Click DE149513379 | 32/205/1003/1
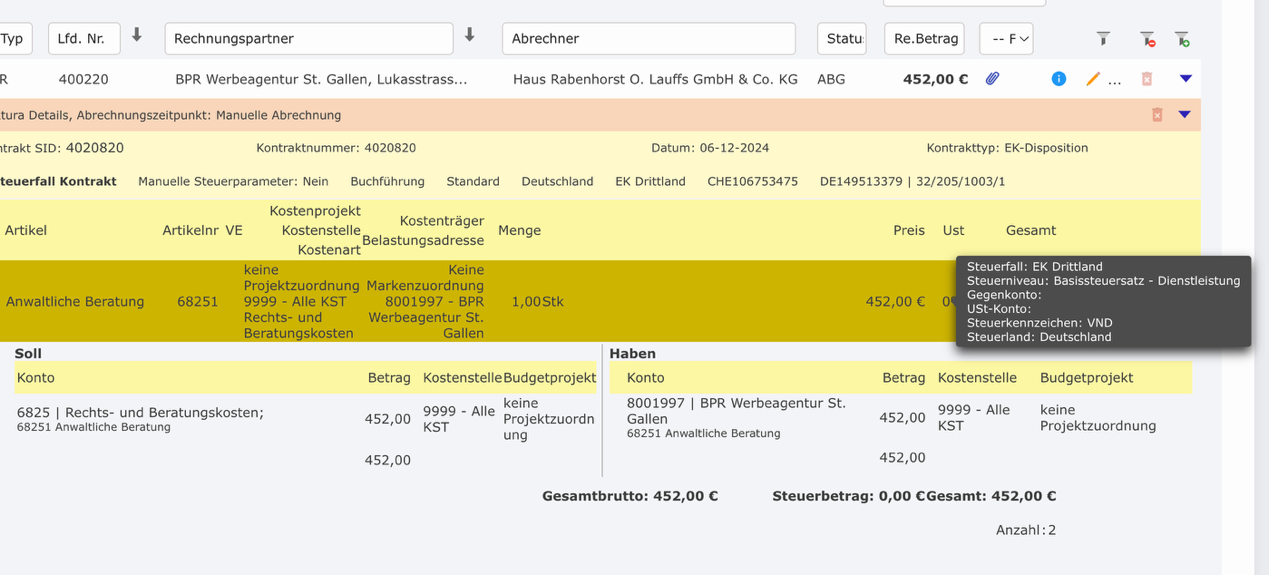Viewport: 1269px width, 575px height. click(x=912, y=182)
